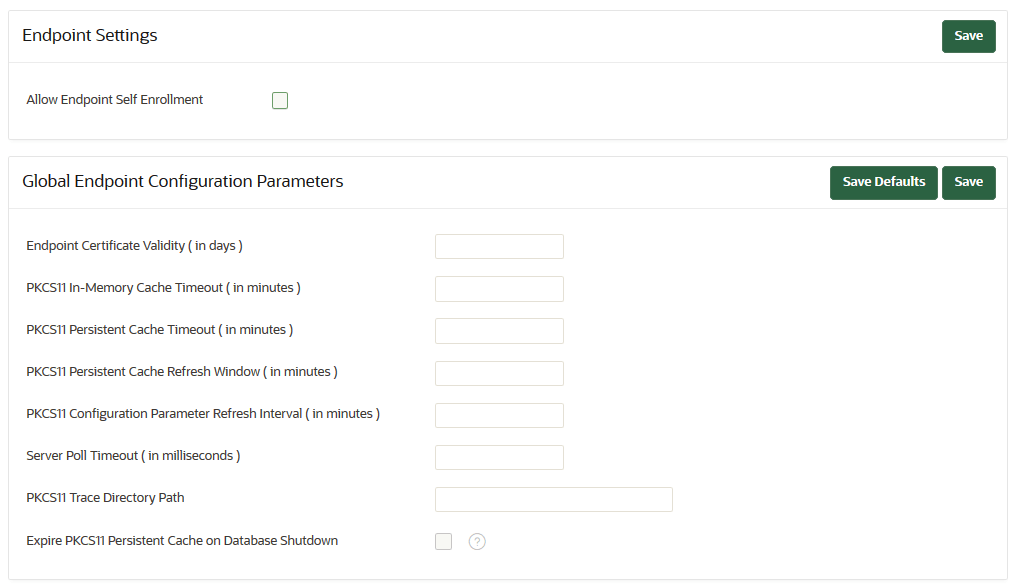Select the Server Poll Timeout input field
The image size is (1016, 588).
(499, 457)
